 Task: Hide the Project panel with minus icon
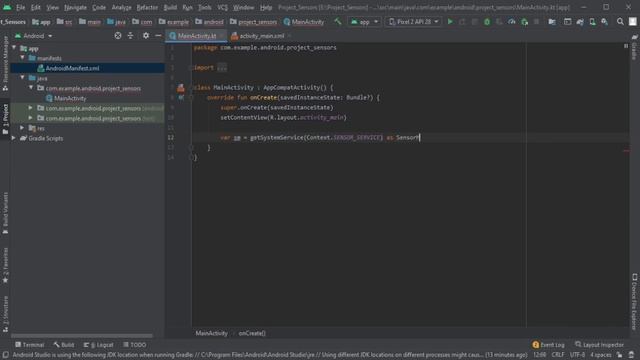point(158,36)
